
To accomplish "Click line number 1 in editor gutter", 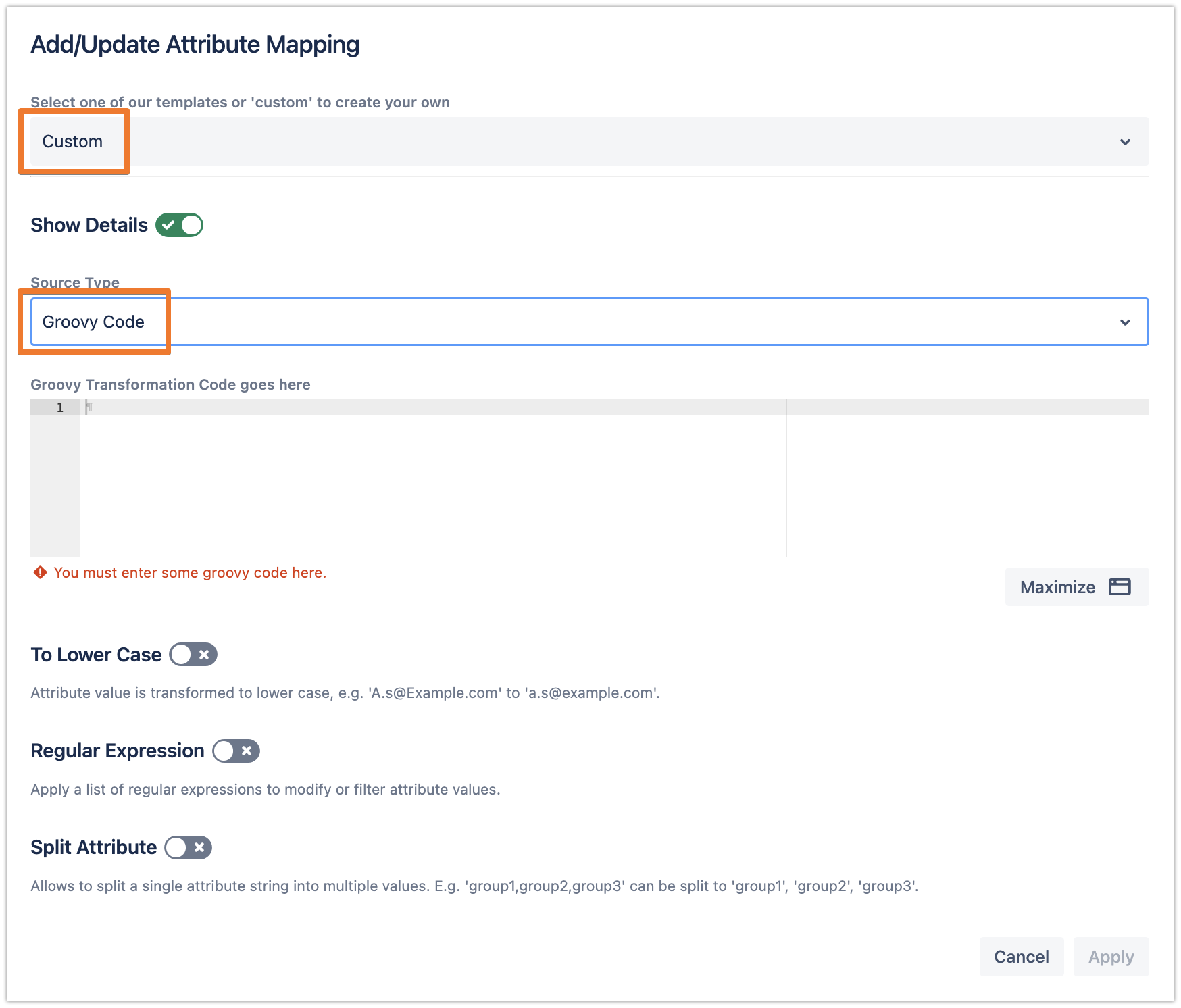I will (60, 407).
